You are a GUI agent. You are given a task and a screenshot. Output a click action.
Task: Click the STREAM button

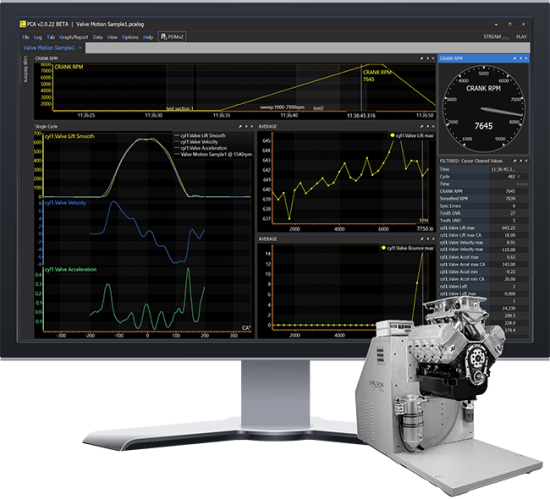click(496, 37)
